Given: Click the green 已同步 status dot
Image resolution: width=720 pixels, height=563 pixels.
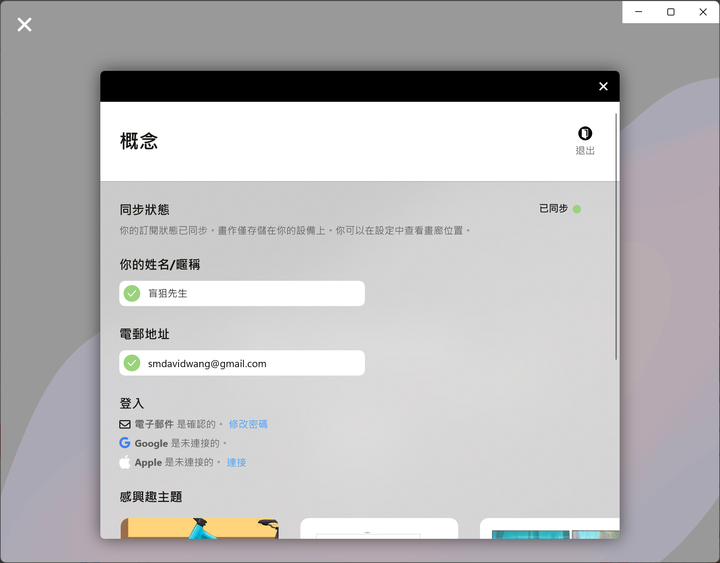Looking at the screenshot, I should click(577, 209).
